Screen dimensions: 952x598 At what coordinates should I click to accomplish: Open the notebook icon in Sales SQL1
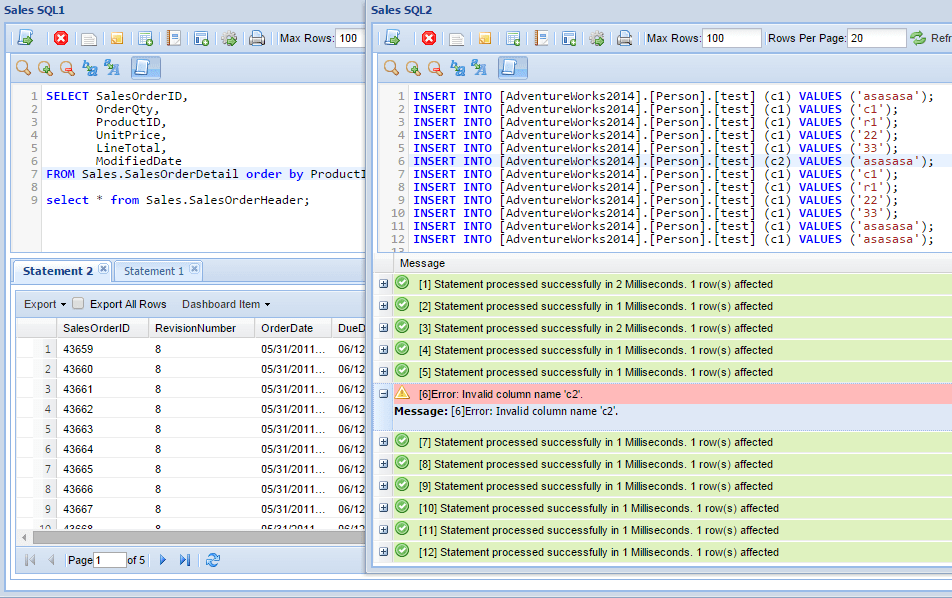174,39
